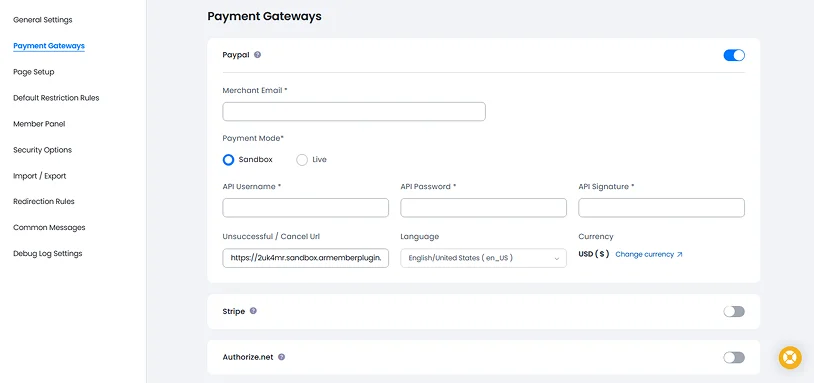The width and height of the screenshot is (814, 383).
Task: Click the Paypal help question-mark icon
Action: tap(257, 54)
